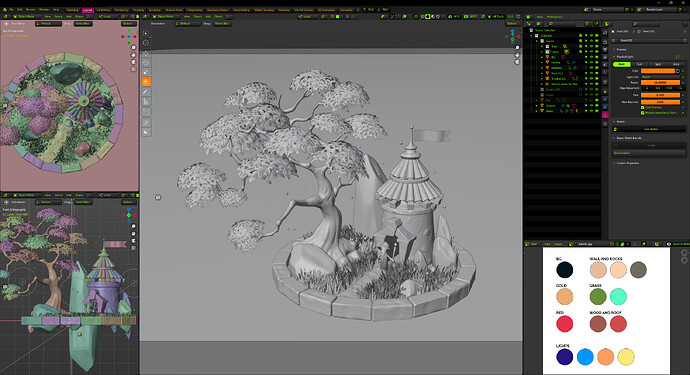
Task: Click zoom magnifier gizmo in top-left pink viewport
Action: coord(133,48)
